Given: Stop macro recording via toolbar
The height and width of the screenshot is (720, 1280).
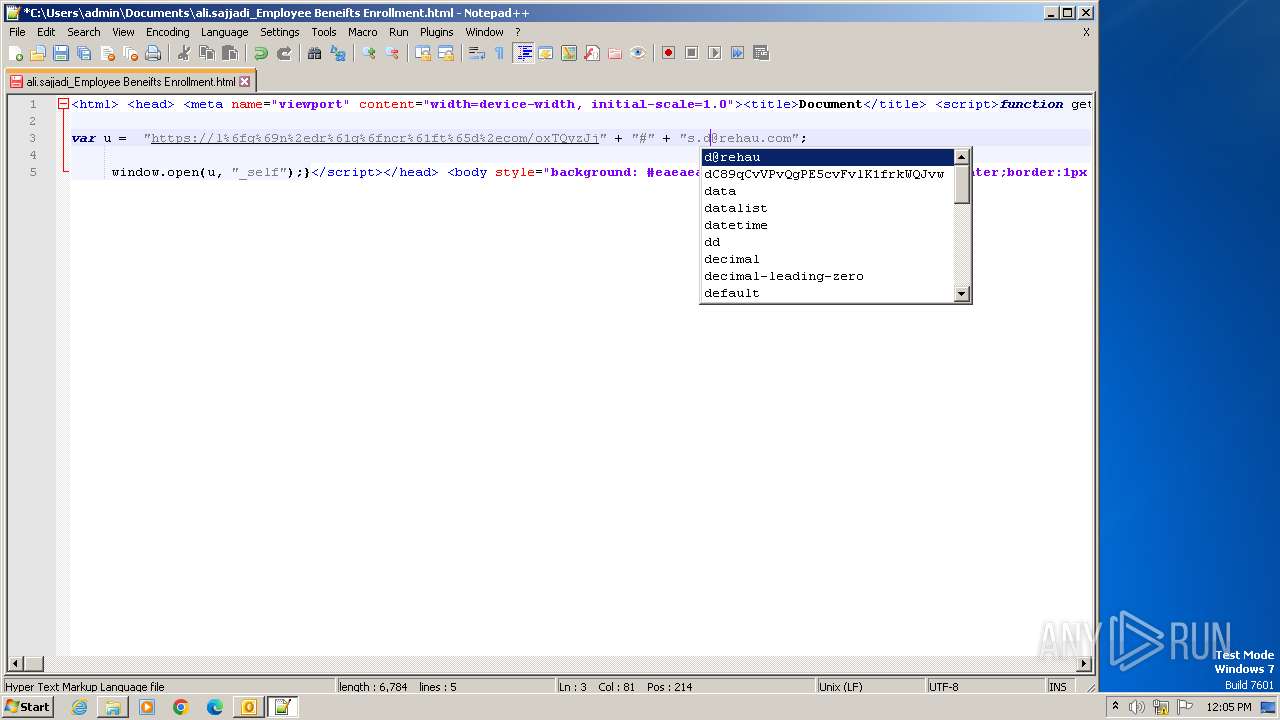Looking at the screenshot, I should 691,53.
